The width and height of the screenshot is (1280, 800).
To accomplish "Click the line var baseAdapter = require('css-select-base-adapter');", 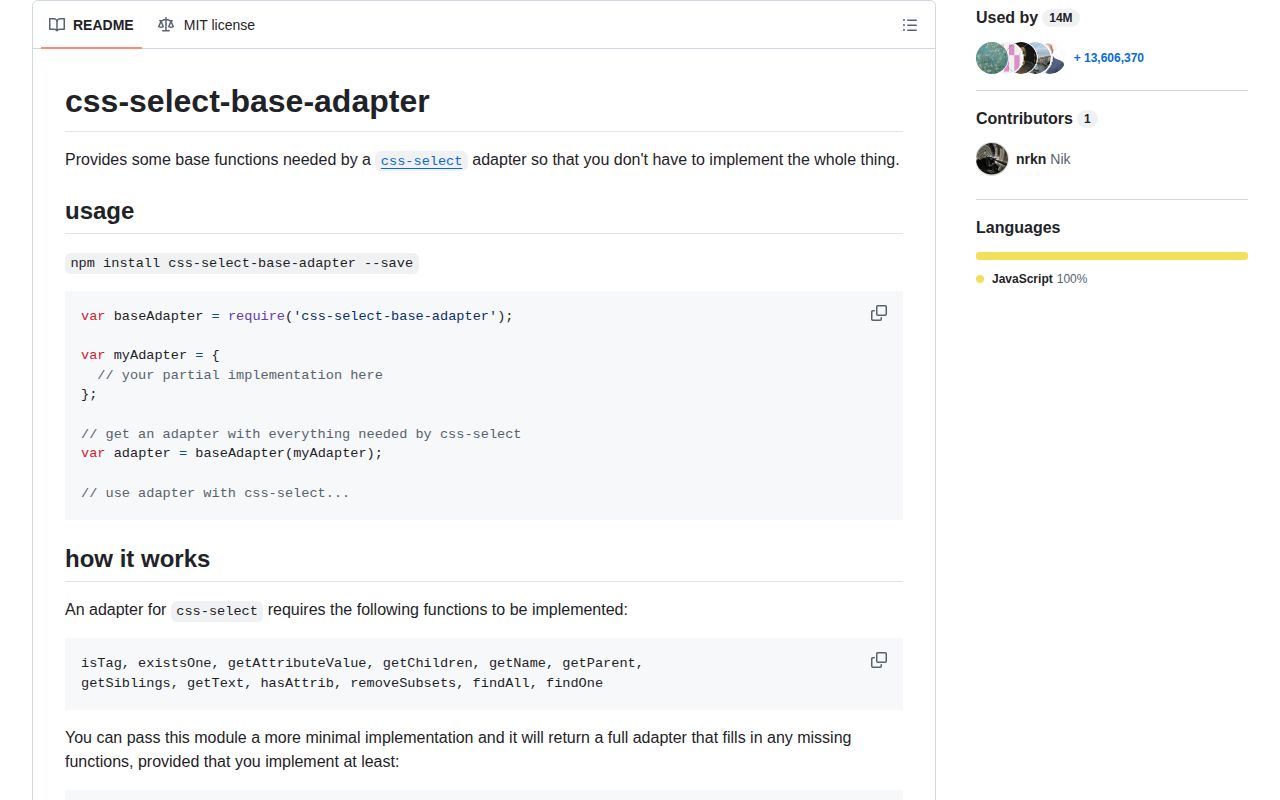I will [x=297, y=316].
